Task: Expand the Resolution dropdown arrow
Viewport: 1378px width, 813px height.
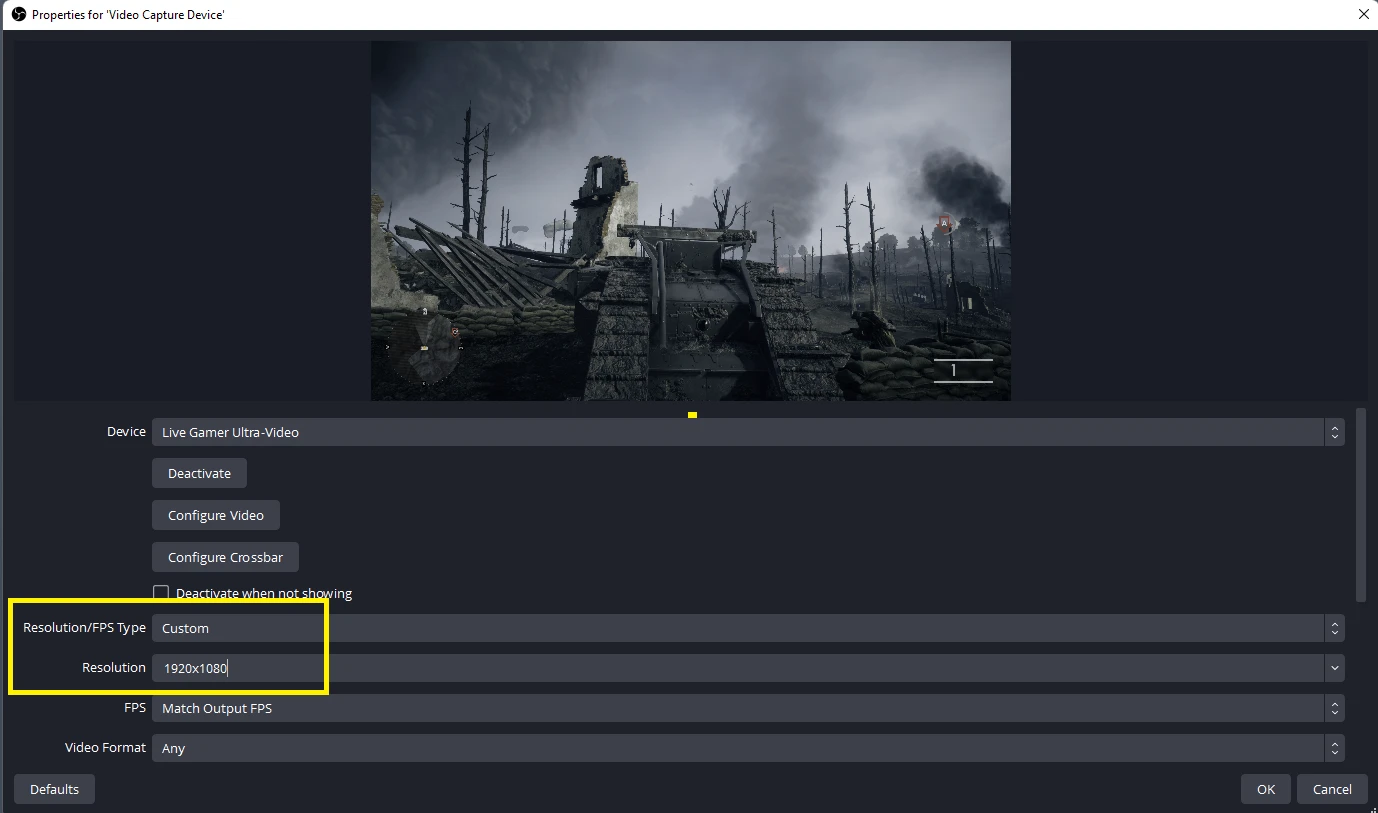Action: click(x=1334, y=668)
